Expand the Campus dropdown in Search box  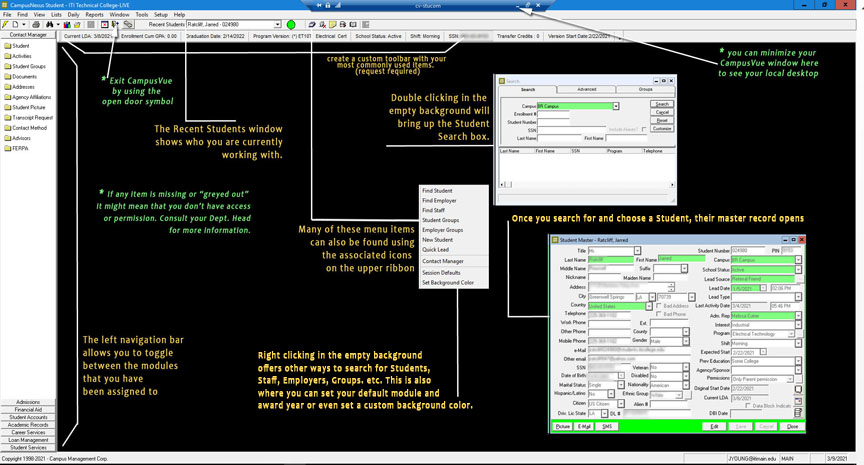click(x=615, y=106)
